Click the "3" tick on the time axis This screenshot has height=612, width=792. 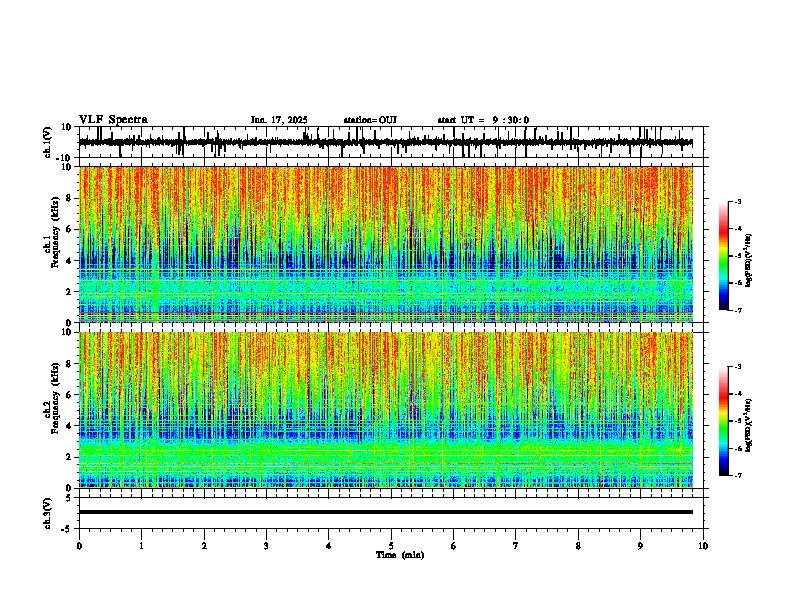[266, 546]
